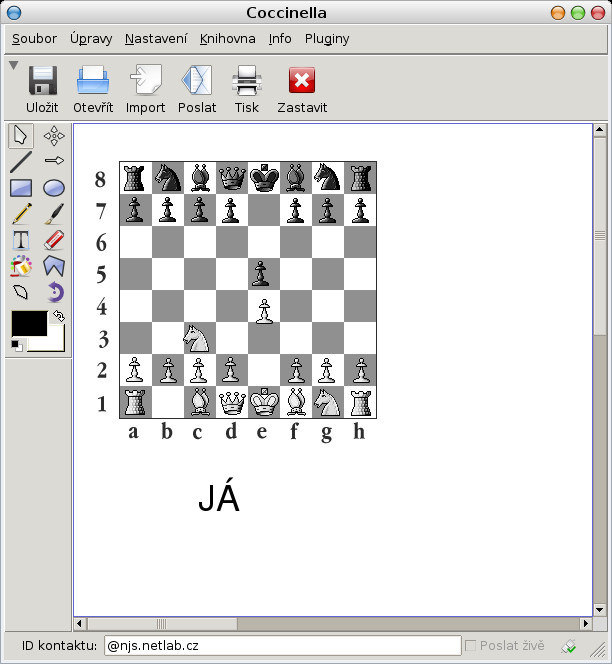
Task: Send whiteboard with Poslat button
Action: 197,89
